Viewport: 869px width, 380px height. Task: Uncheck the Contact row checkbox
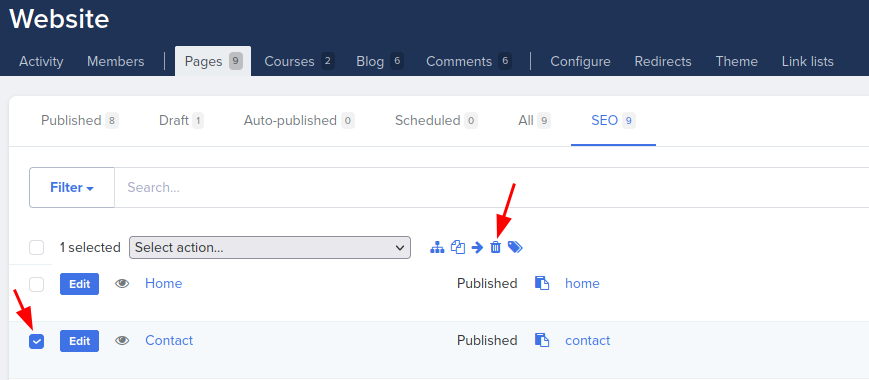click(37, 342)
